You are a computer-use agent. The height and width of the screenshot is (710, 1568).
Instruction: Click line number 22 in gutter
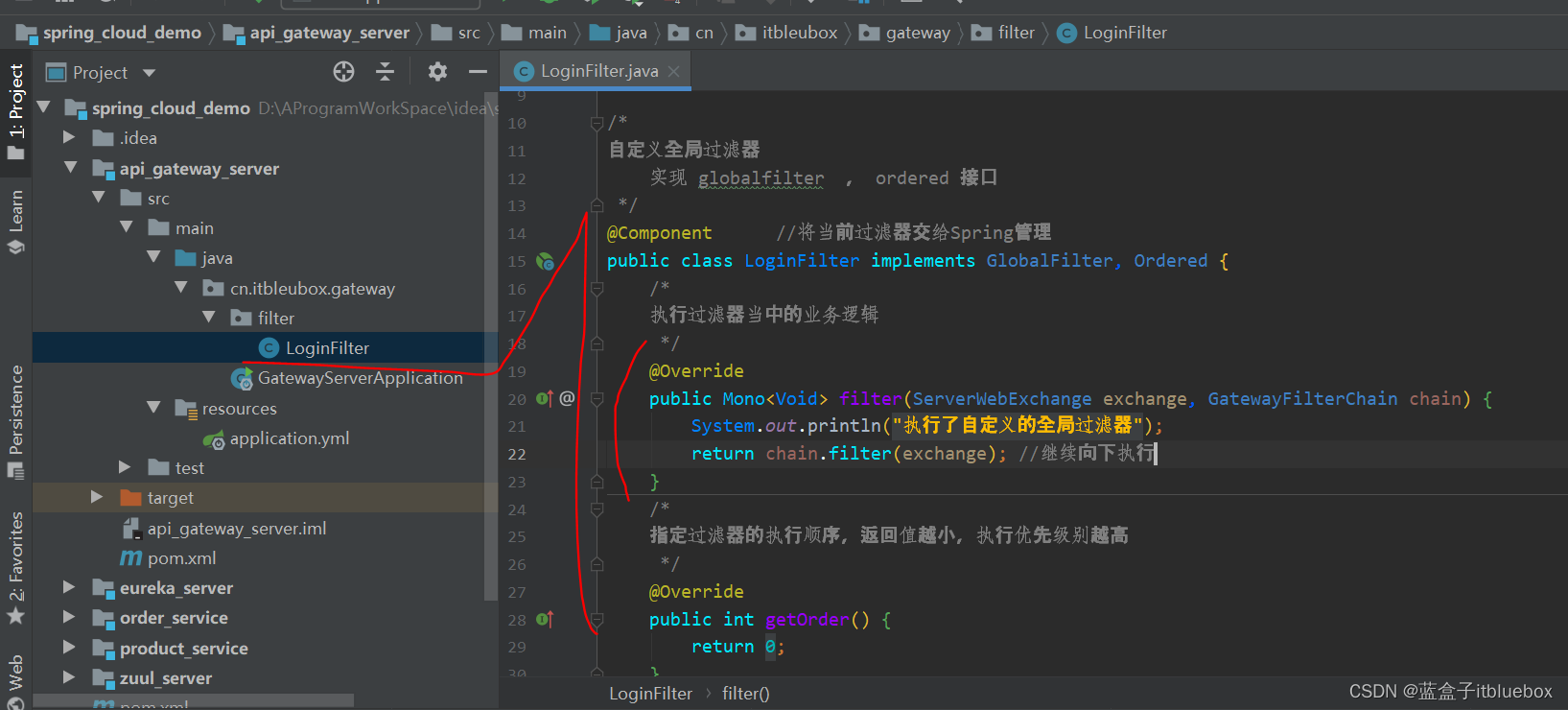(x=517, y=454)
